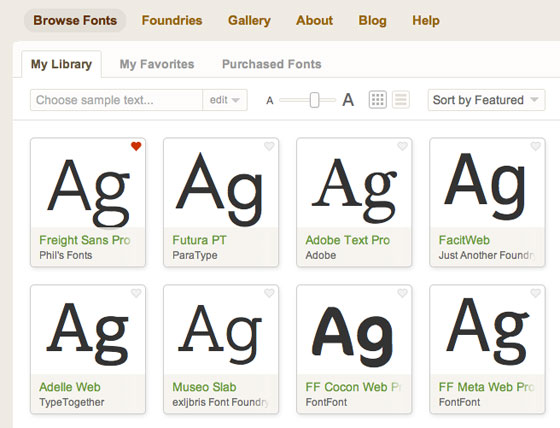Viewport: 560px width, 428px height.
Task: Click the TypeTogether foundry name
Action: pyautogui.click(x=72, y=402)
